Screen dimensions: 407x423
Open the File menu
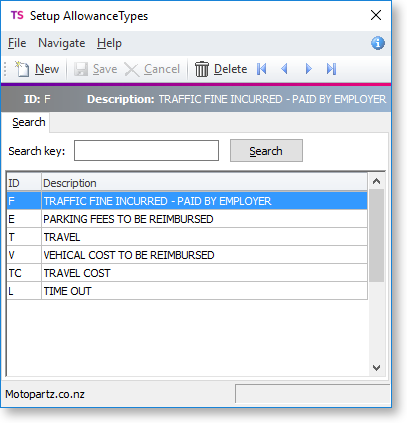coord(17,43)
